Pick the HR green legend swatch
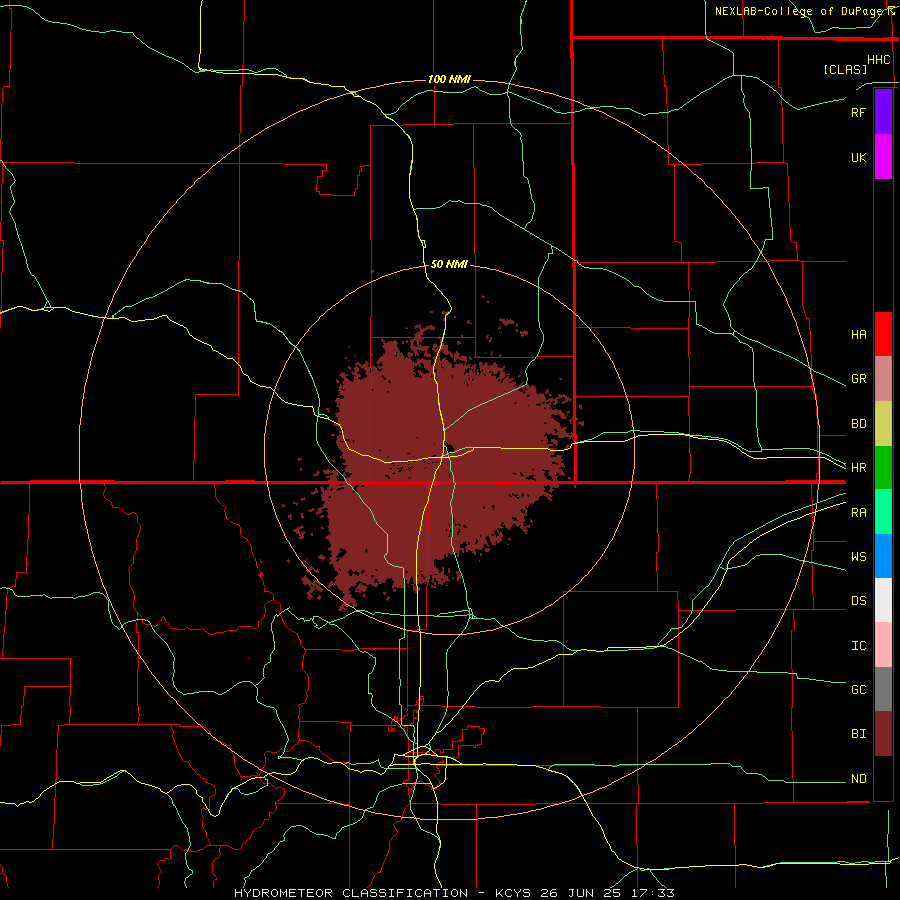900x900 pixels. (x=883, y=468)
